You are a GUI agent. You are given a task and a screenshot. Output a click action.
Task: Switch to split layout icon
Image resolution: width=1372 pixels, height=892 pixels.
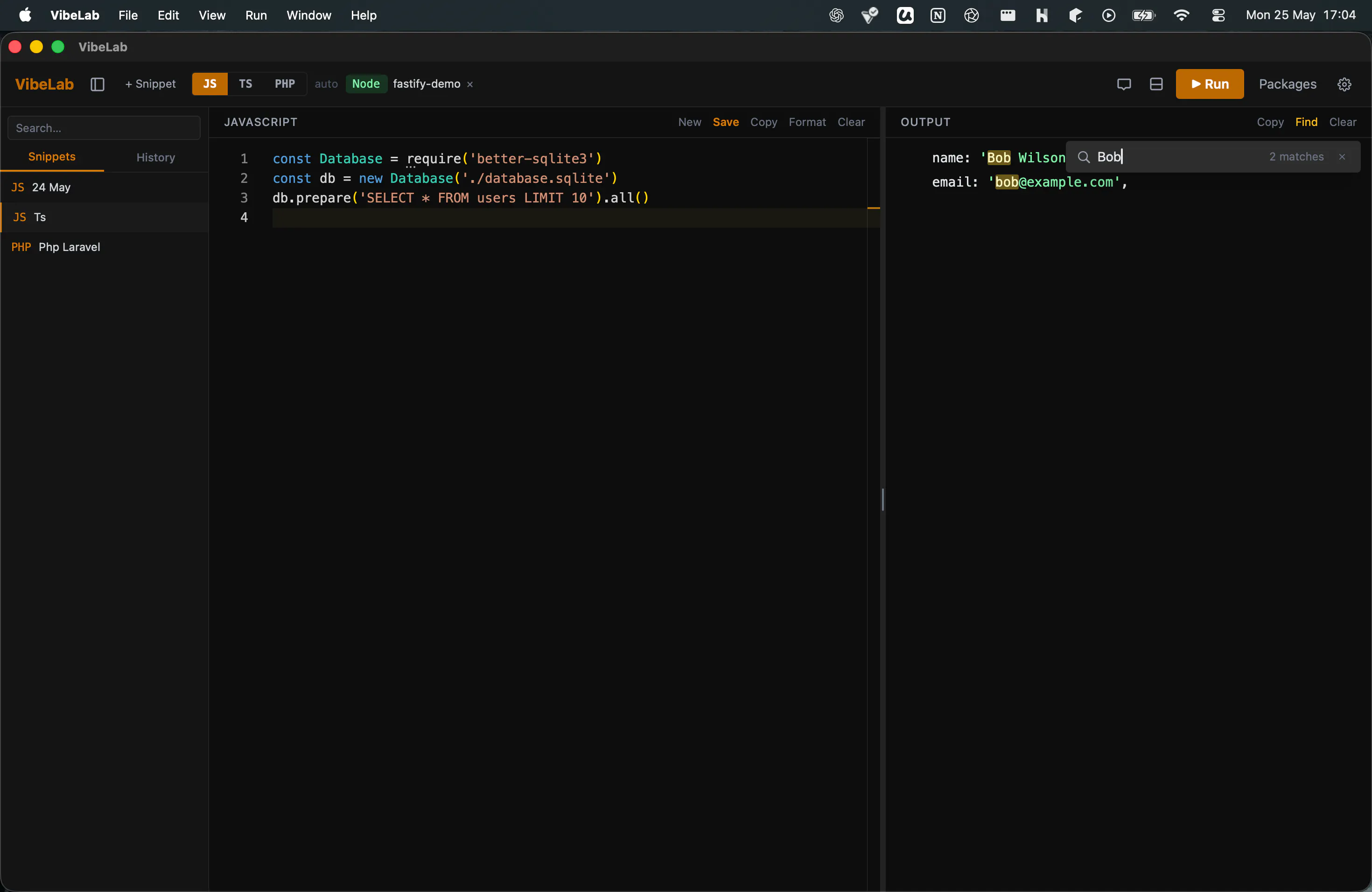[1156, 84]
